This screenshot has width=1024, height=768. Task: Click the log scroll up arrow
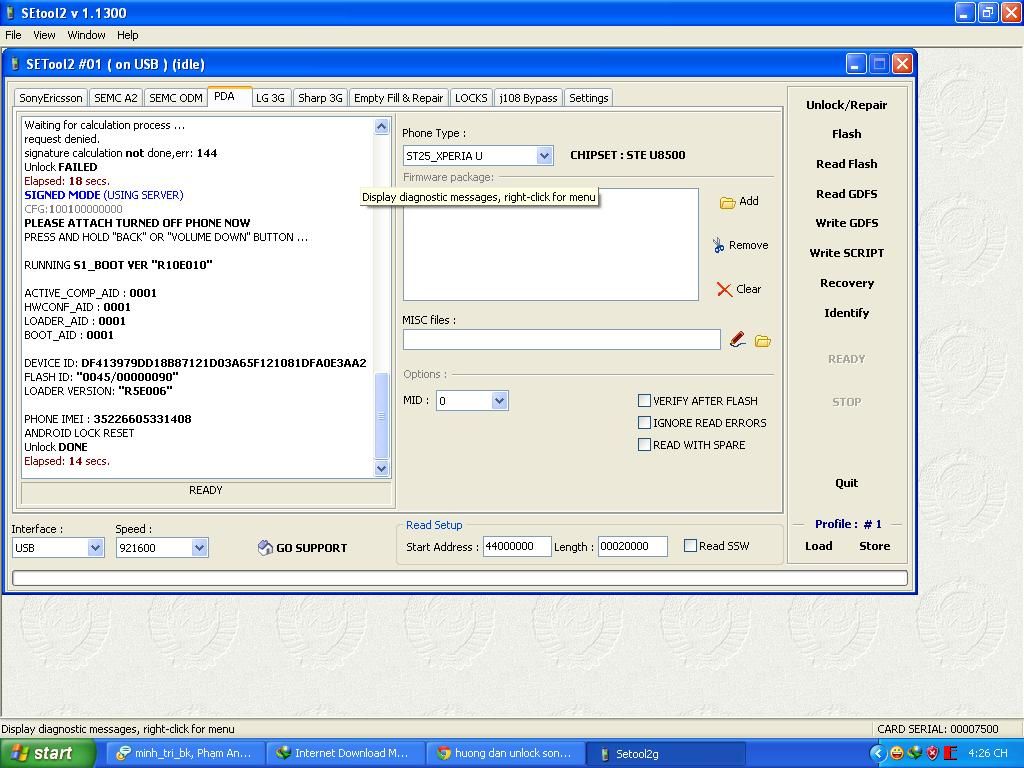tap(381, 126)
